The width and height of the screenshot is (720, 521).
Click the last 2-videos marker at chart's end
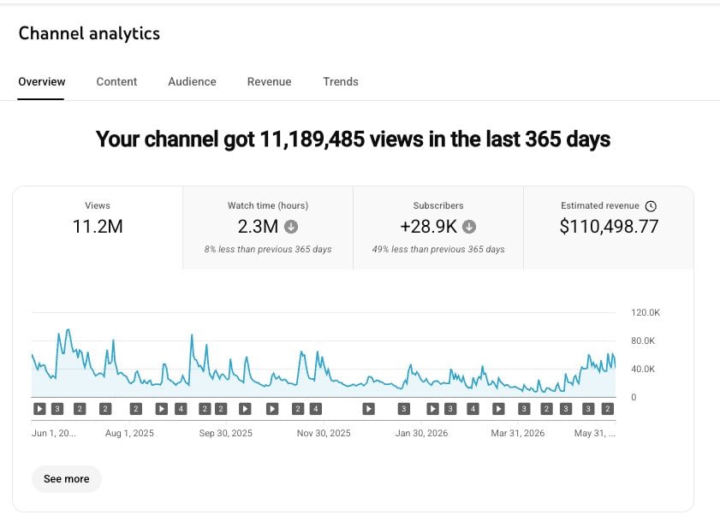point(608,409)
